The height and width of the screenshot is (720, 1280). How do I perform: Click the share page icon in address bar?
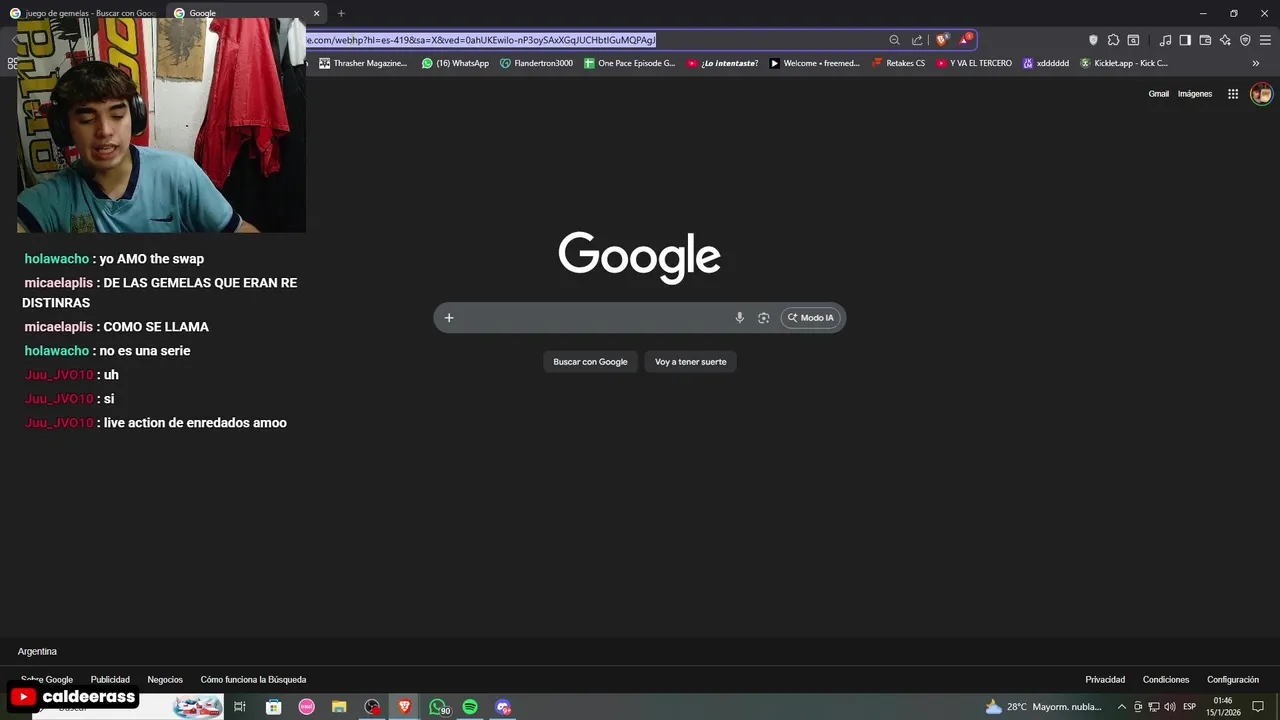point(917,40)
